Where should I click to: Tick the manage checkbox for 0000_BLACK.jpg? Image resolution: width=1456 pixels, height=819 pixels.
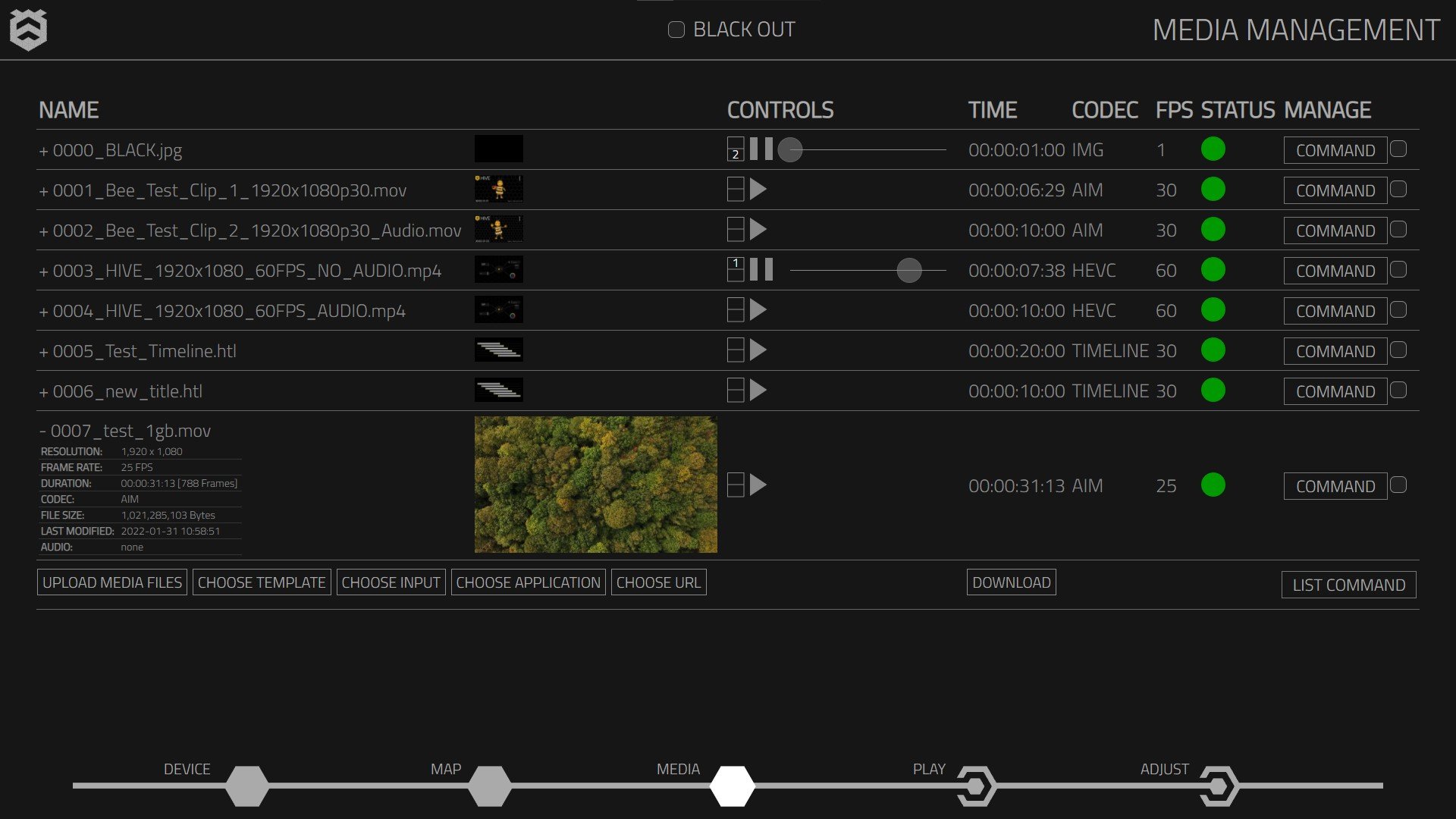tap(1398, 149)
